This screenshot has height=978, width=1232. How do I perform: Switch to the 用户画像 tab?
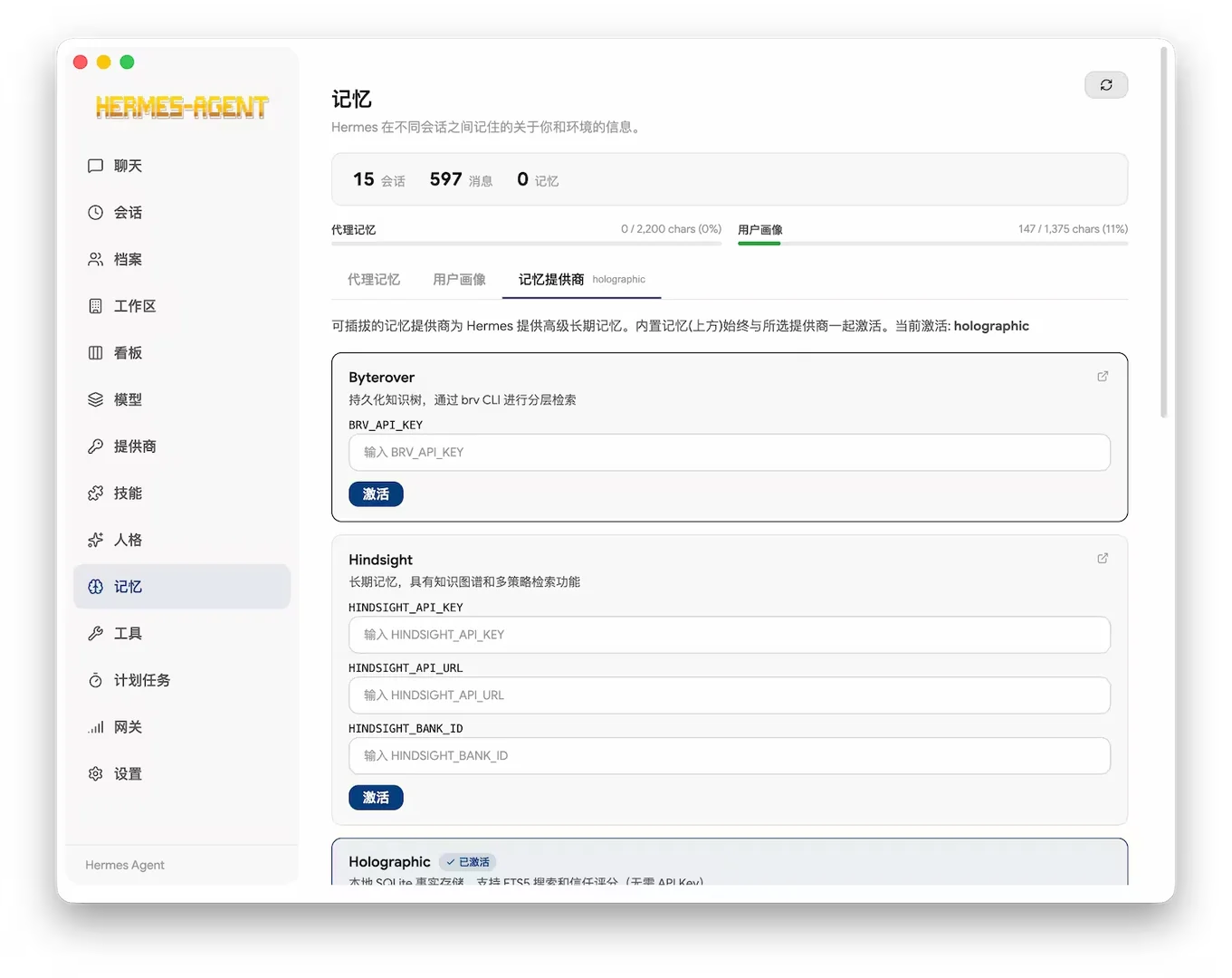pyautogui.click(x=459, y=280)
